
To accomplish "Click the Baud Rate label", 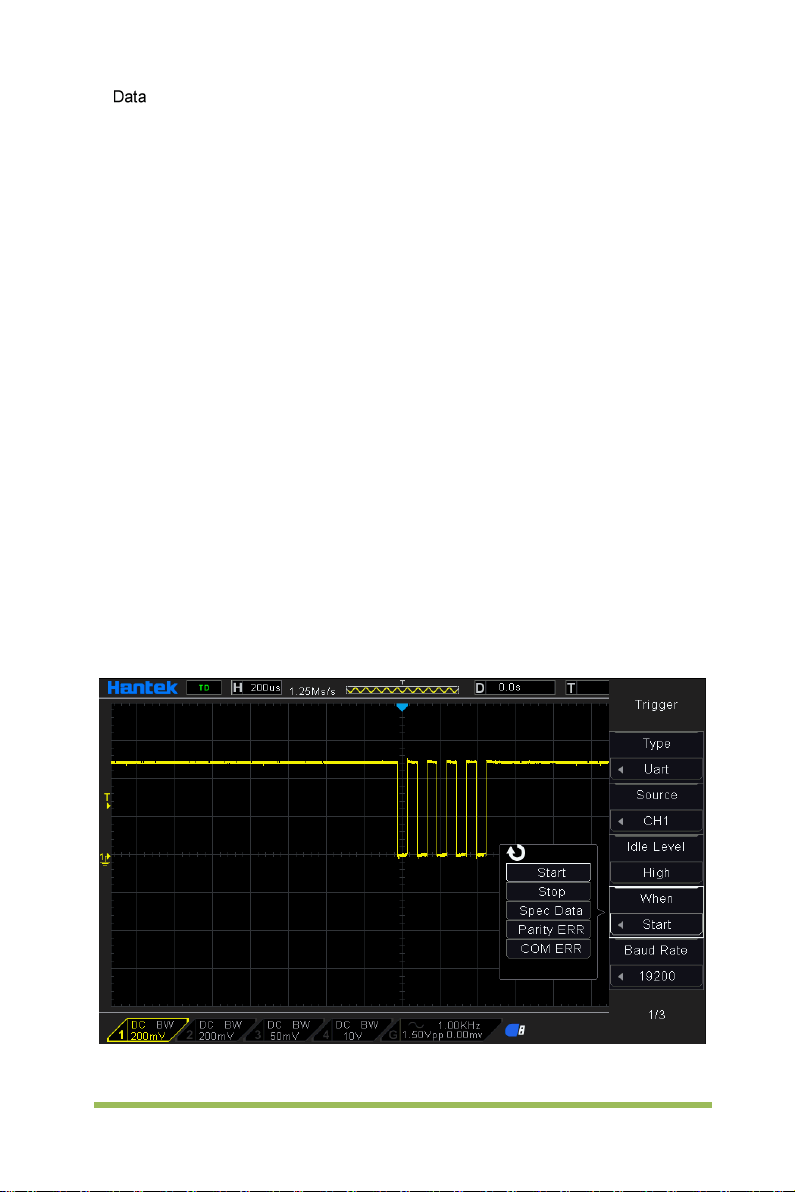I will coord(656,950).
